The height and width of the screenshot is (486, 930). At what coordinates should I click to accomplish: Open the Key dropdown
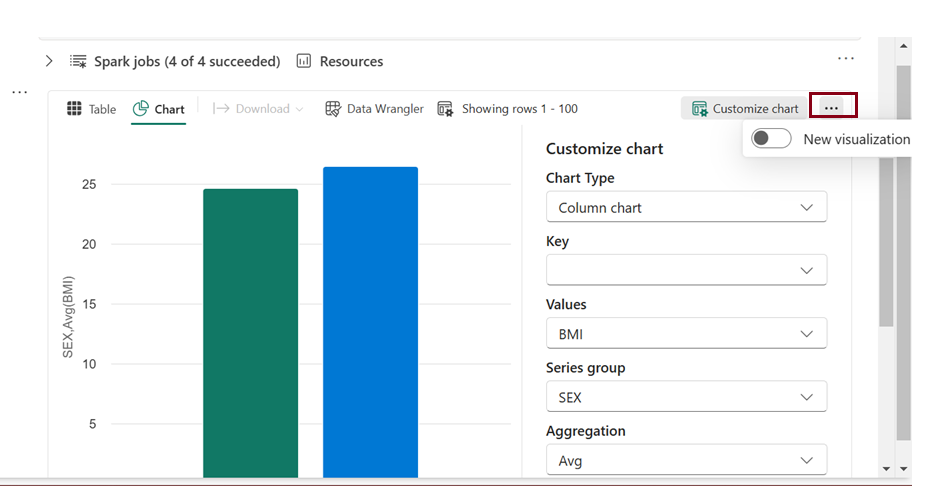(x=686, y=270)
